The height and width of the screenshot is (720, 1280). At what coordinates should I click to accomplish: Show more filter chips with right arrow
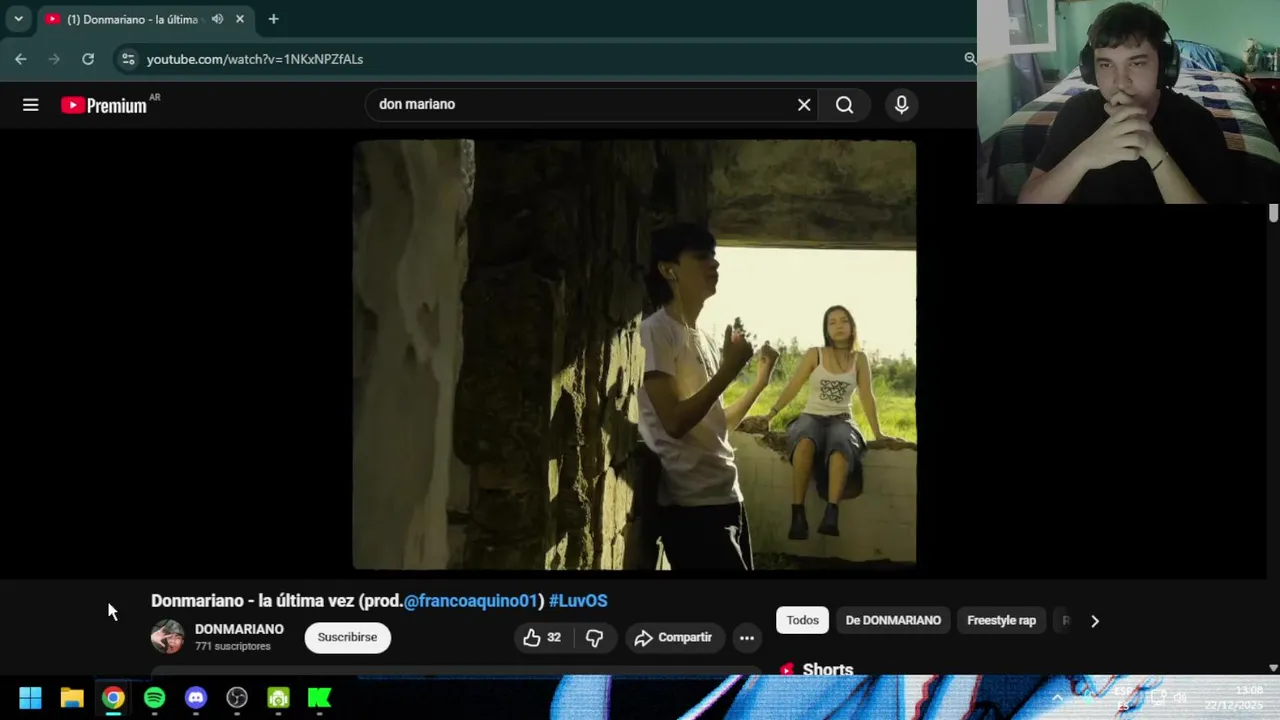(x=1094, y=621)
